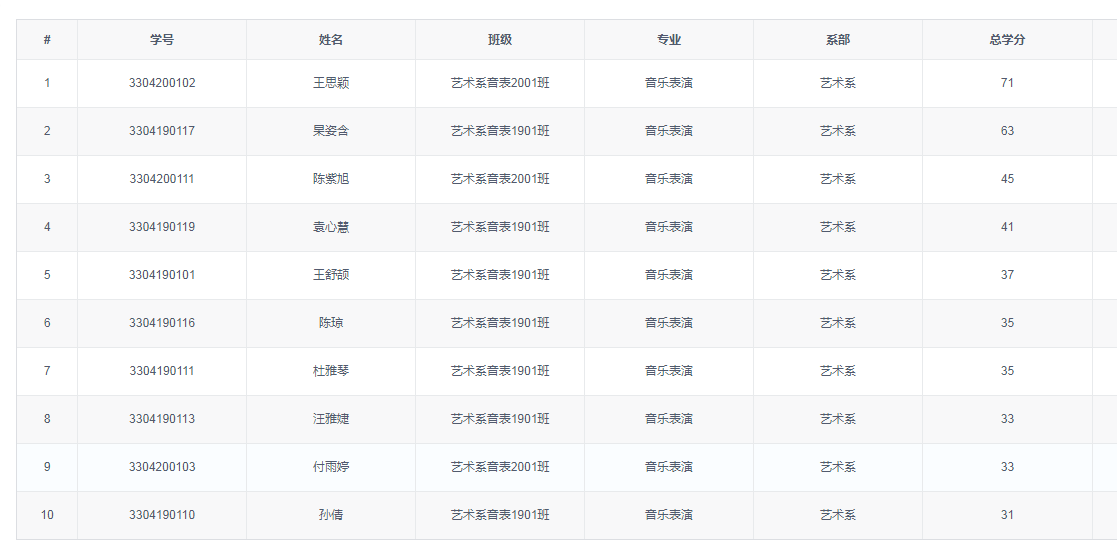Click the name 杜雅琴 in row 7
This screenshot has width=1117, height=552.
(x=331, y=371)
